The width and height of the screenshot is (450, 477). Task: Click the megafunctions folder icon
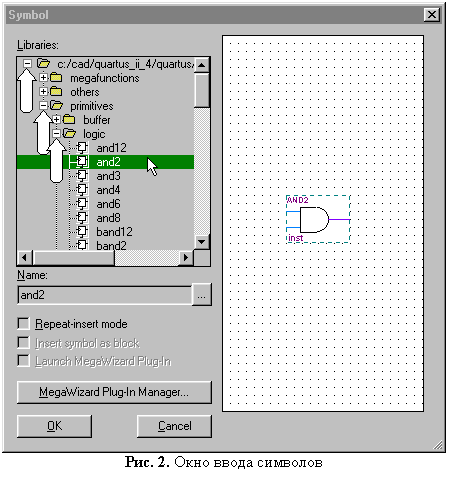click(56, 78)
